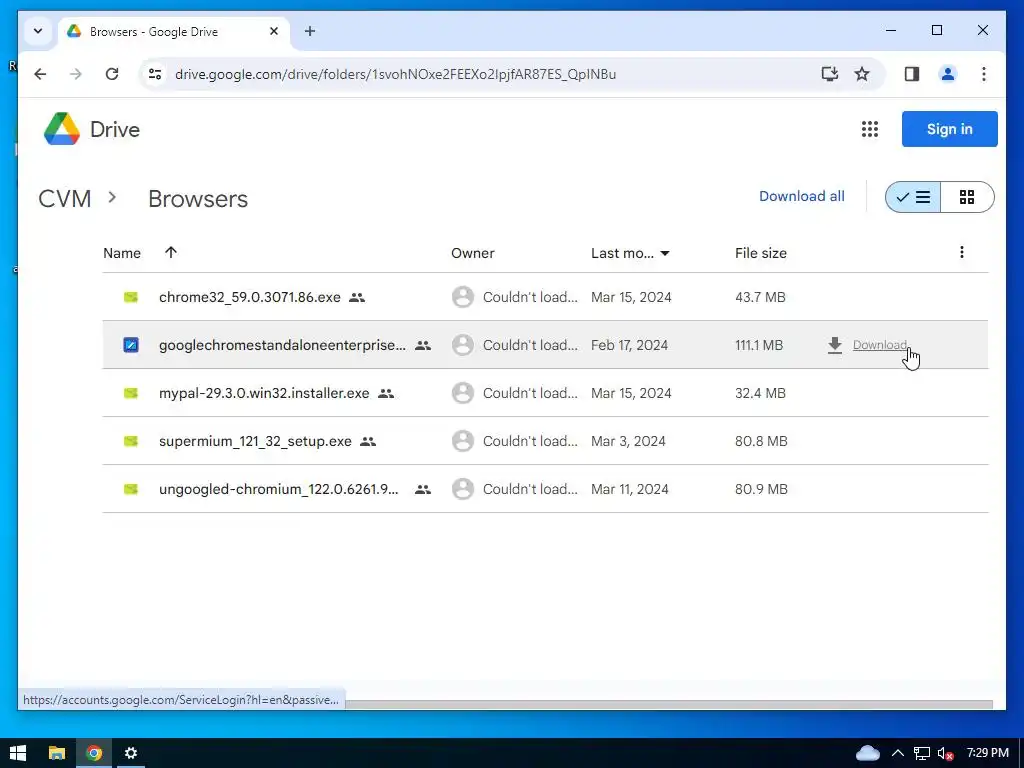This screenshot has width=1024, height=768.
Task: Click the Sign in button
Action: click(950, 129)
